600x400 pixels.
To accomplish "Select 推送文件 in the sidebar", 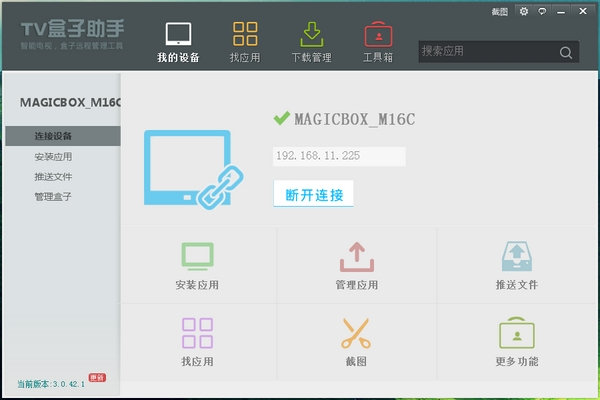I will [x=53, y=176].
